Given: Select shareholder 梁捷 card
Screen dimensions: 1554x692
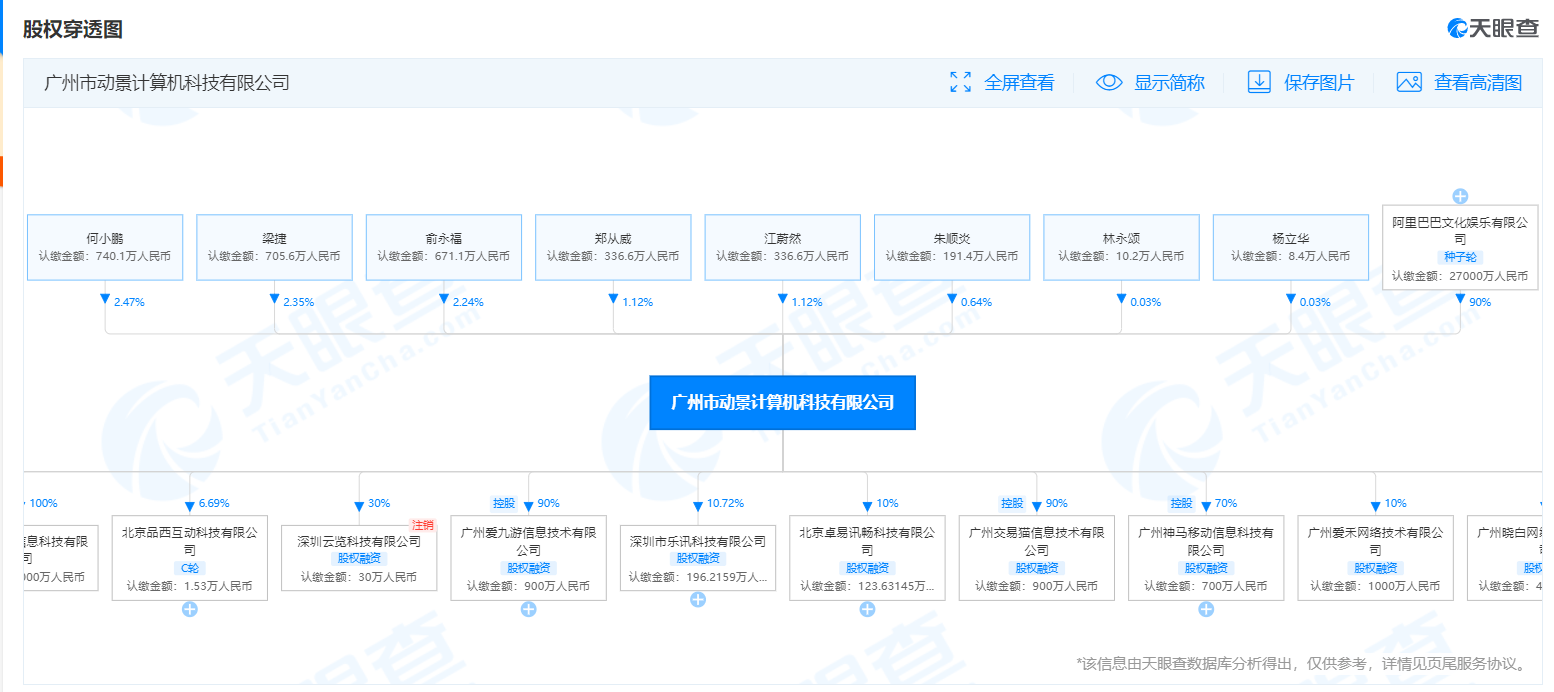Looking at the screenshot, I should 274,248.
